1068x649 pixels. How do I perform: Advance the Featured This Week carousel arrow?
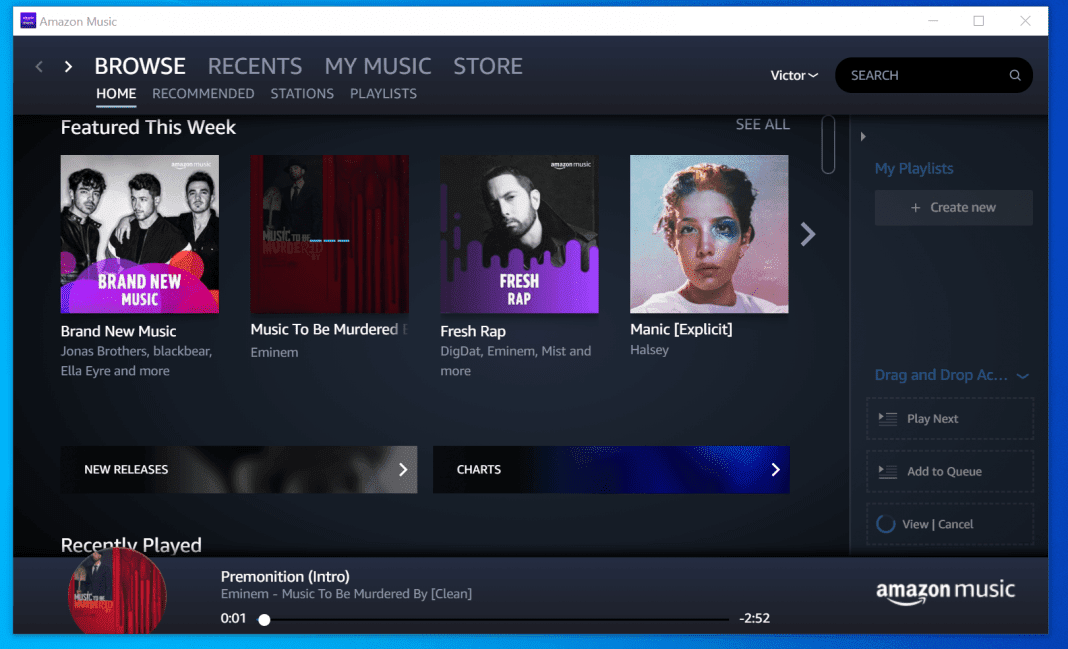click(x=807, y=234)
